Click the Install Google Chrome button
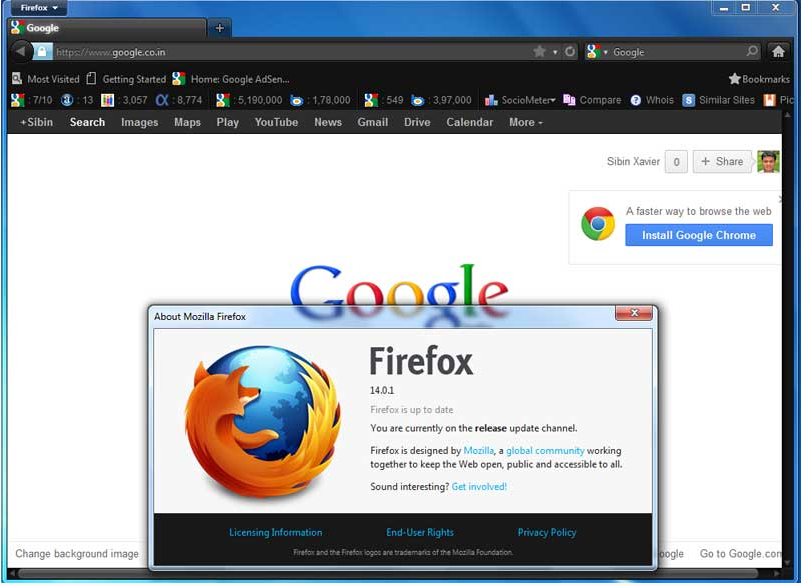Viewport: 801px width, 586px height. coord(698,235)
